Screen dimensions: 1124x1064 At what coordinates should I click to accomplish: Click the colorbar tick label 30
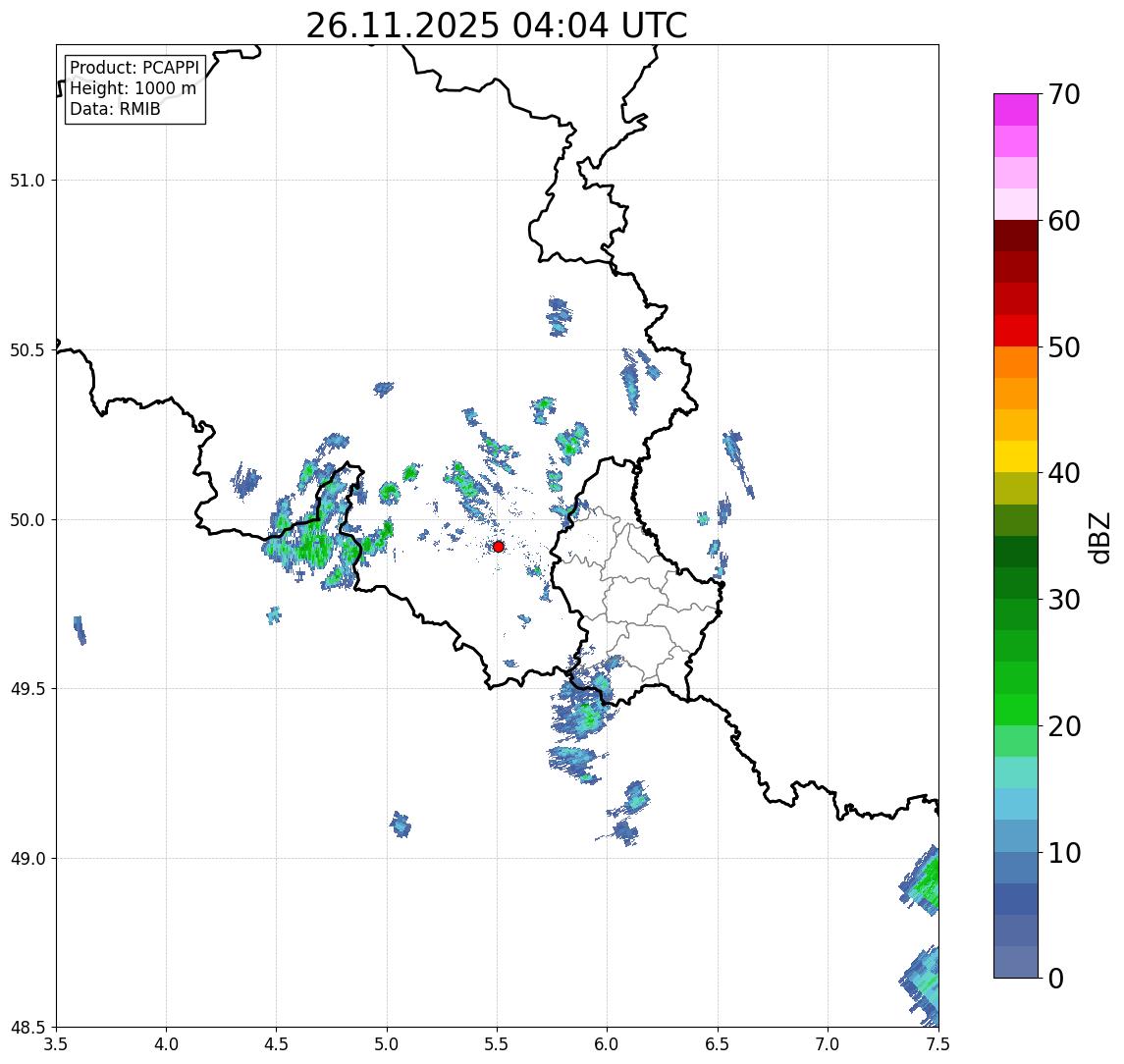[1064, 600]
